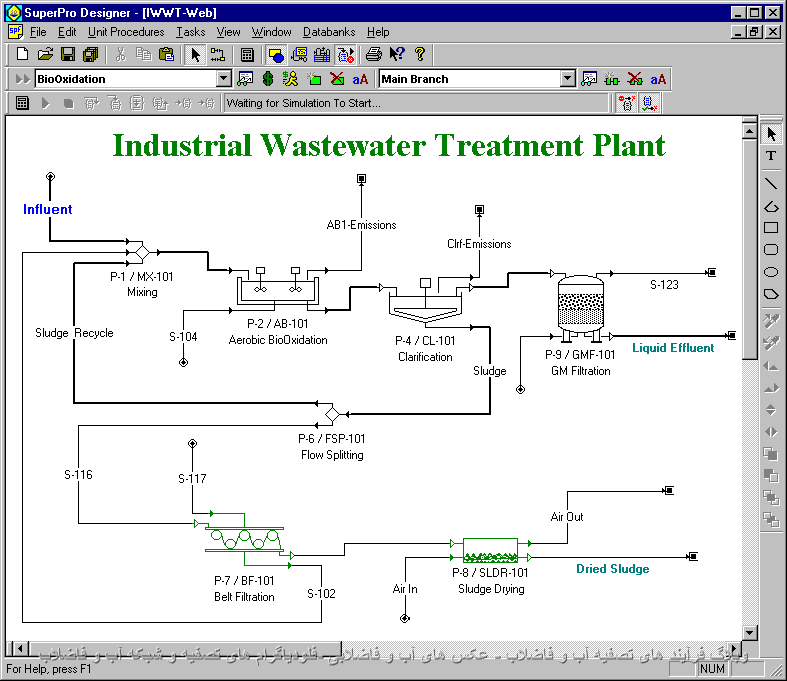
Task: Expand the BioOxidation section dropdown
Action: (223, 79)
